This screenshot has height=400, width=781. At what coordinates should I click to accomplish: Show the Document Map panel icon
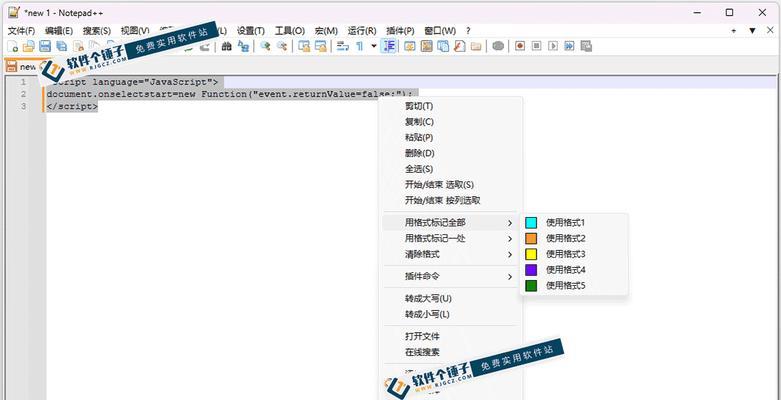click(426, 46)
